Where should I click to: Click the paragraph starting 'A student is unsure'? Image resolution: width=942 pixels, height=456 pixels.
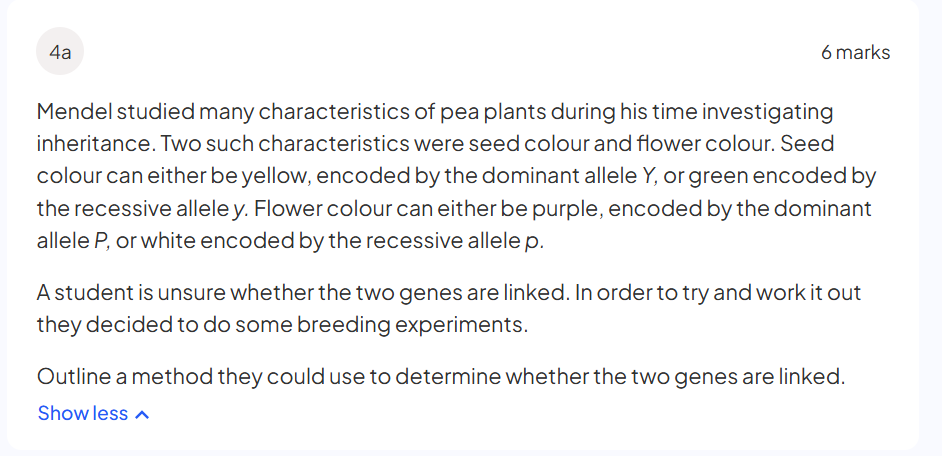pos(449,294)
